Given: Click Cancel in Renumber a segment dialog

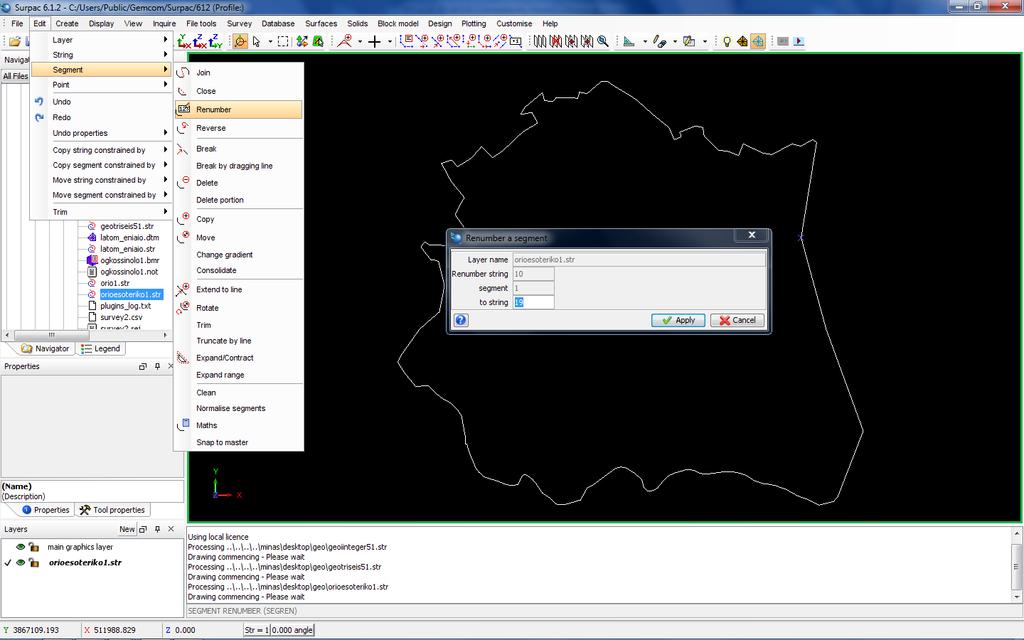Looking at the screenshot, I should tap(737, 320).
